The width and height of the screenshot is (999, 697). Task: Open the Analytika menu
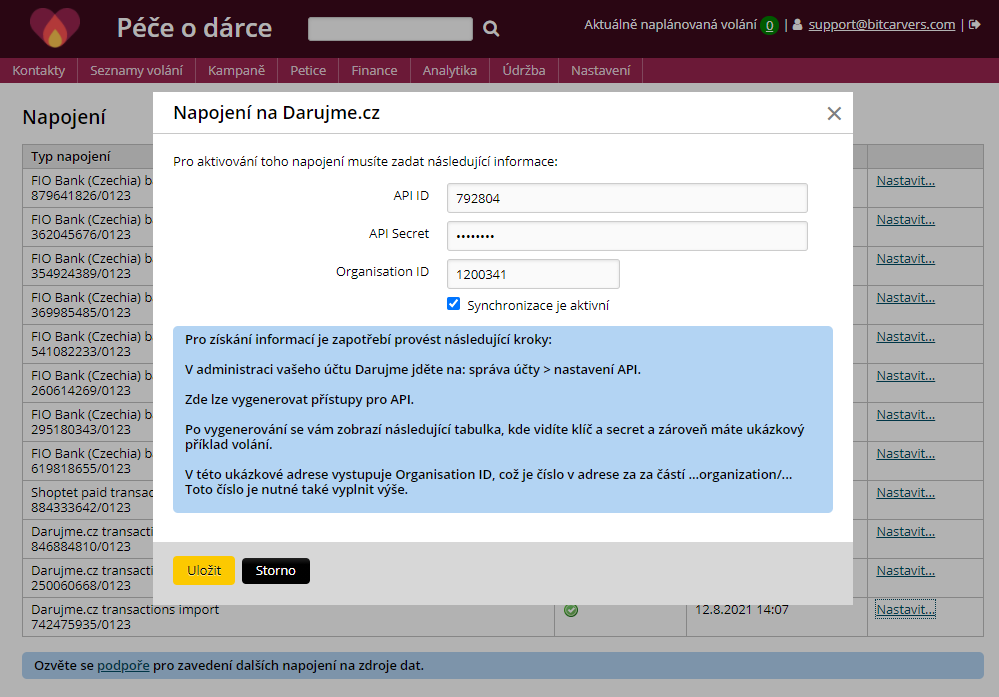(x=450, y=70)
